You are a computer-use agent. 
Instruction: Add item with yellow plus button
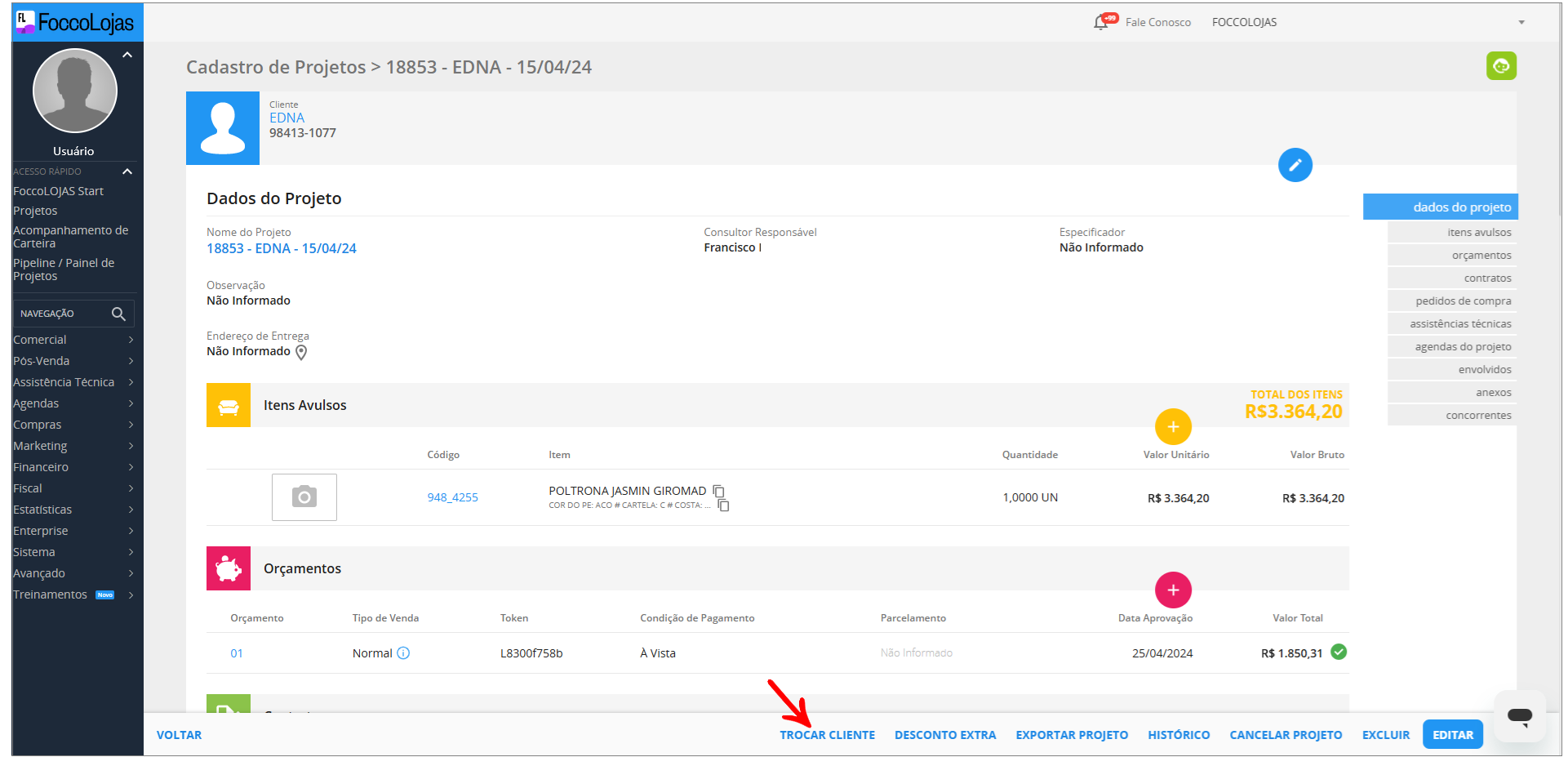click(x=1172, y=426)
